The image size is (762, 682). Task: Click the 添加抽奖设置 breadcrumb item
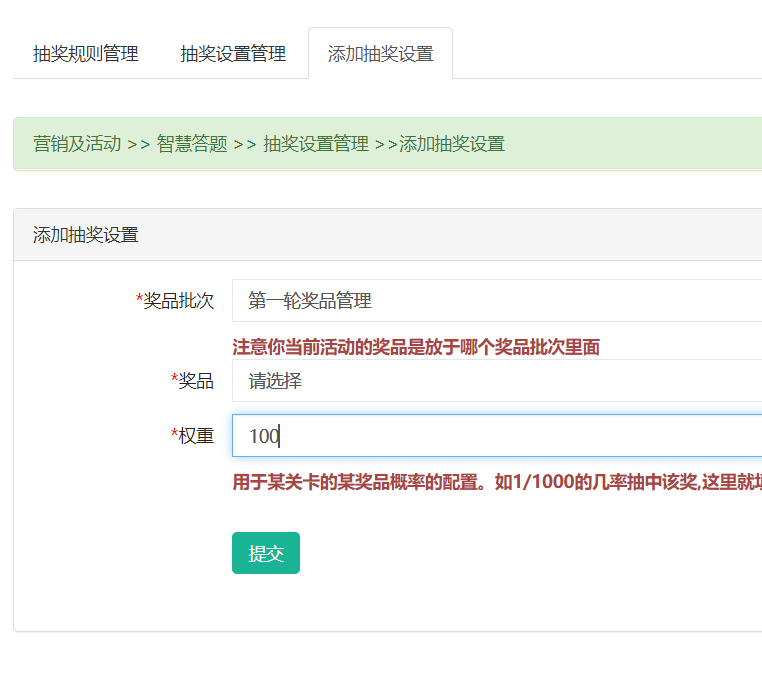[452, 144]
